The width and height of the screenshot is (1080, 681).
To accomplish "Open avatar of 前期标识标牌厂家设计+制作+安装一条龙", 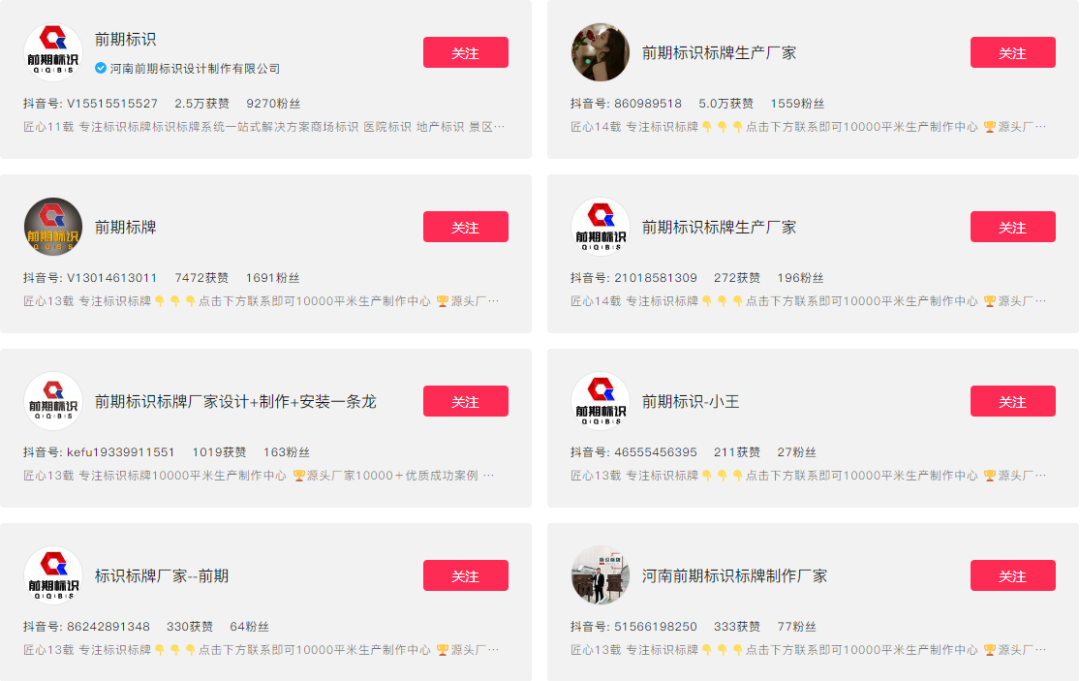I will (52, 400).
